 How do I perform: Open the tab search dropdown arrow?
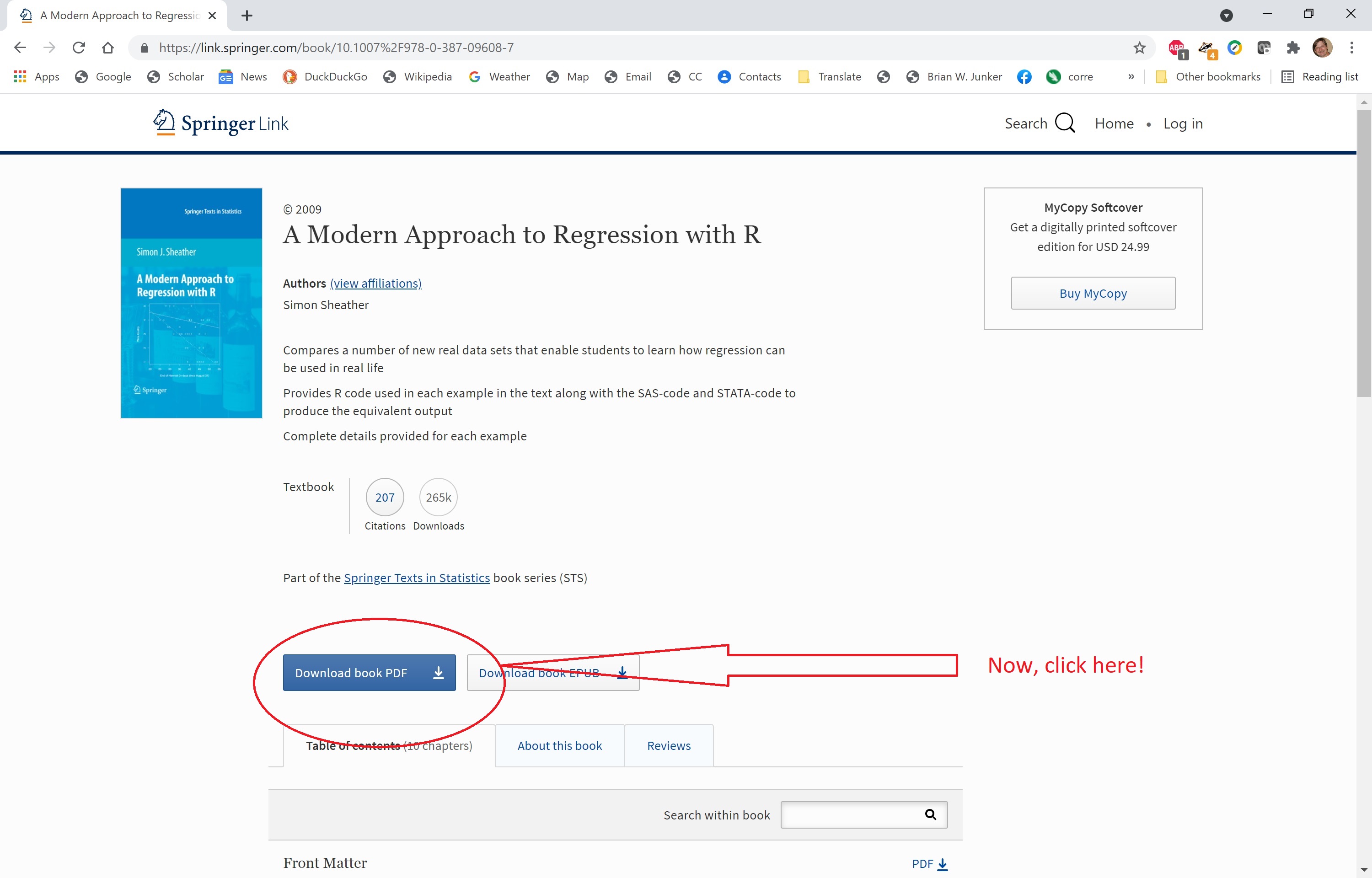pos(1227,16)
